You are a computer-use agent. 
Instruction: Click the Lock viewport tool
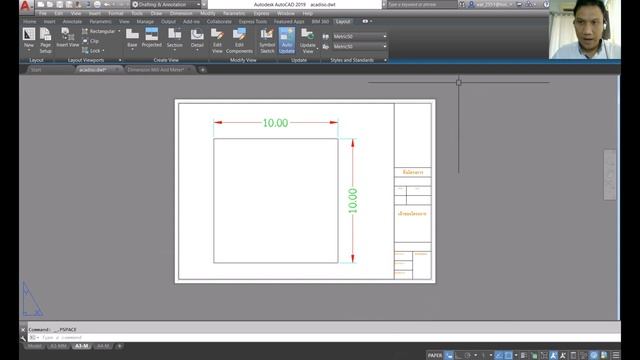[91, 51]
